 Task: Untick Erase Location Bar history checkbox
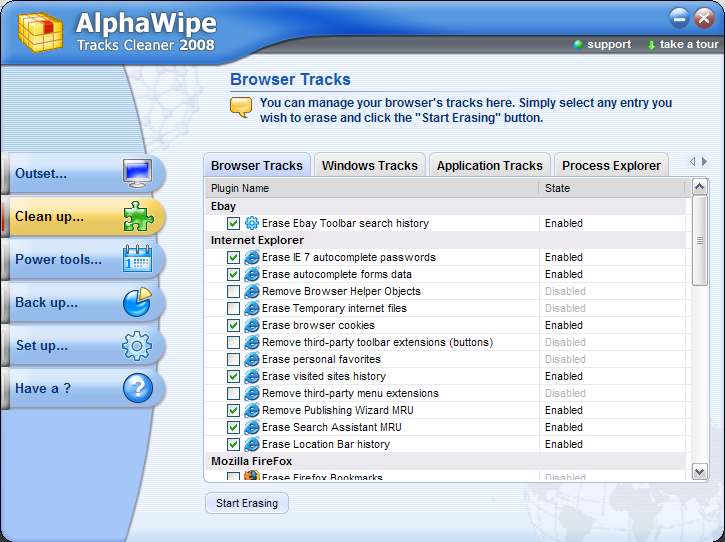[x=233, y=444]
